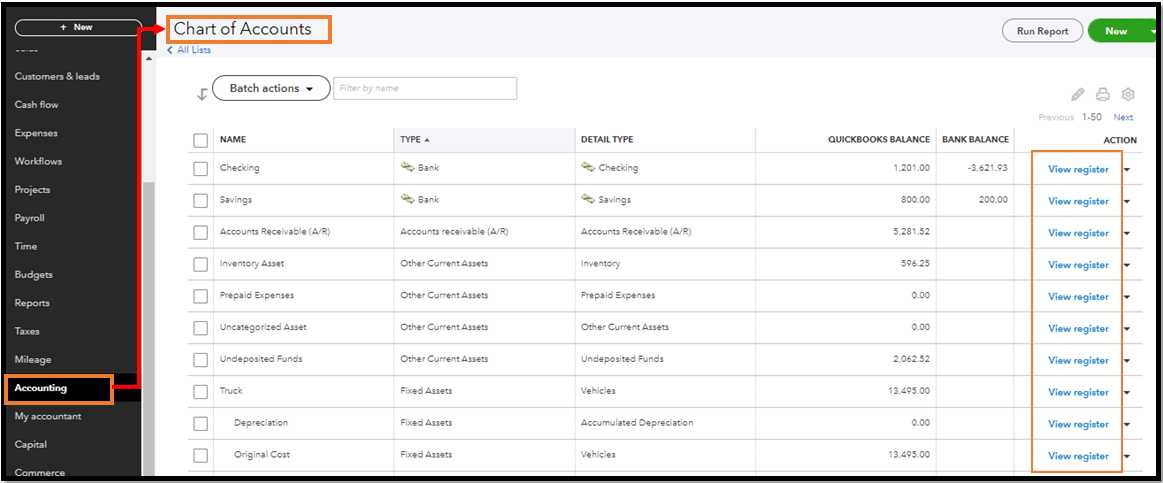Check the Prepaid Expenses checkbox
The height and width of the screenshot is (483, 1163).
(x=200, y=297)
